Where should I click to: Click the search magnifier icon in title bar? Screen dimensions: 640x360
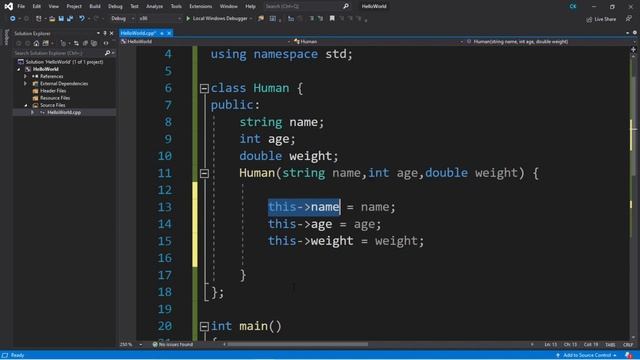pos(346,6)
